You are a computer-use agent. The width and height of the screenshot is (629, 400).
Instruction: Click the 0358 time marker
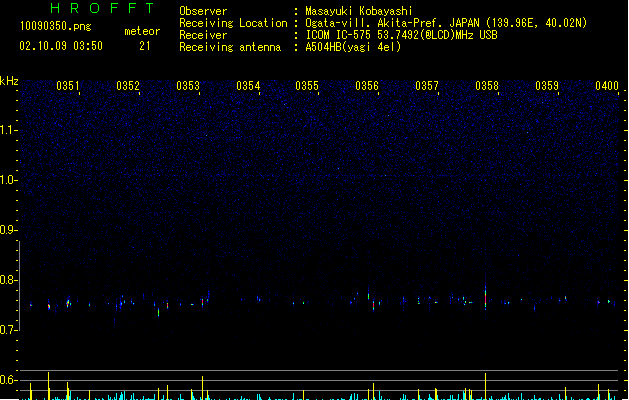tap(487, 86)
